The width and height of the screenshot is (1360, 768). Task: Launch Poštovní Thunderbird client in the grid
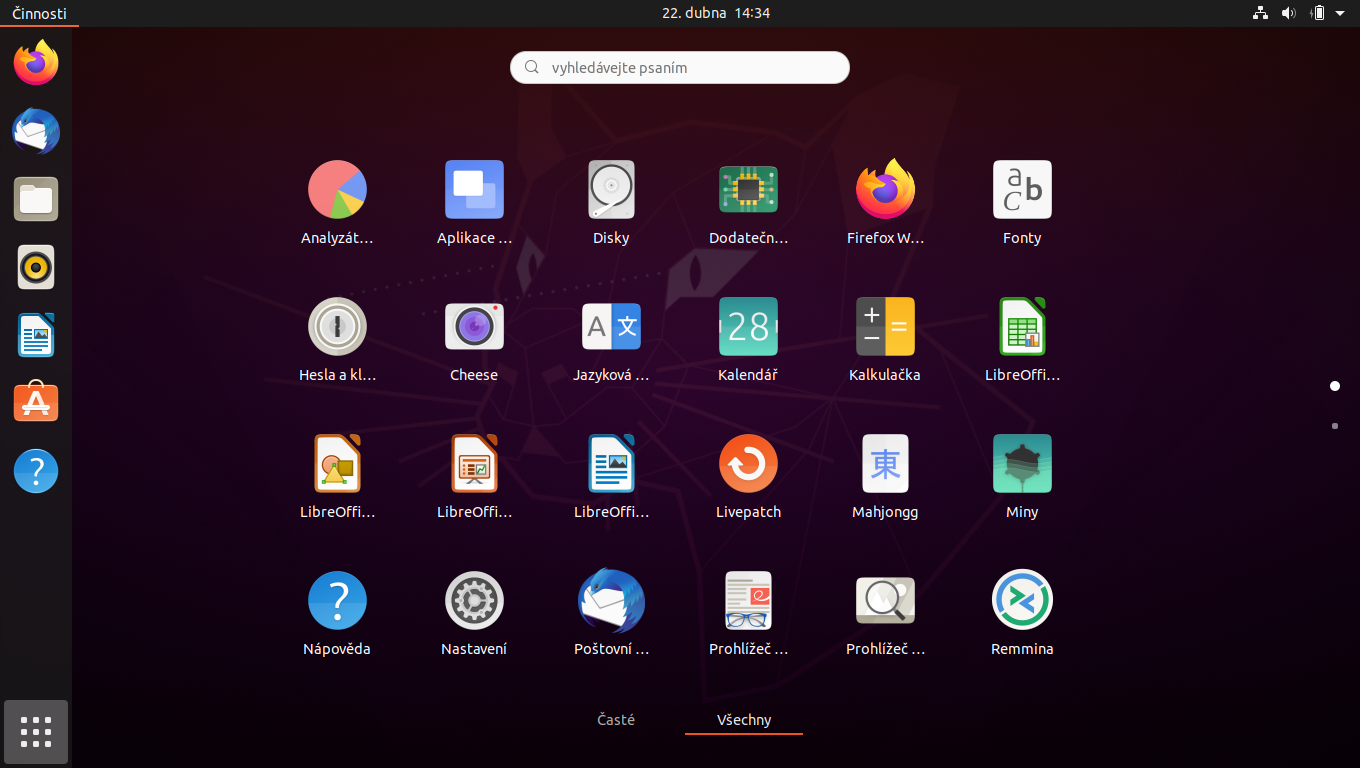pos(611,600)
